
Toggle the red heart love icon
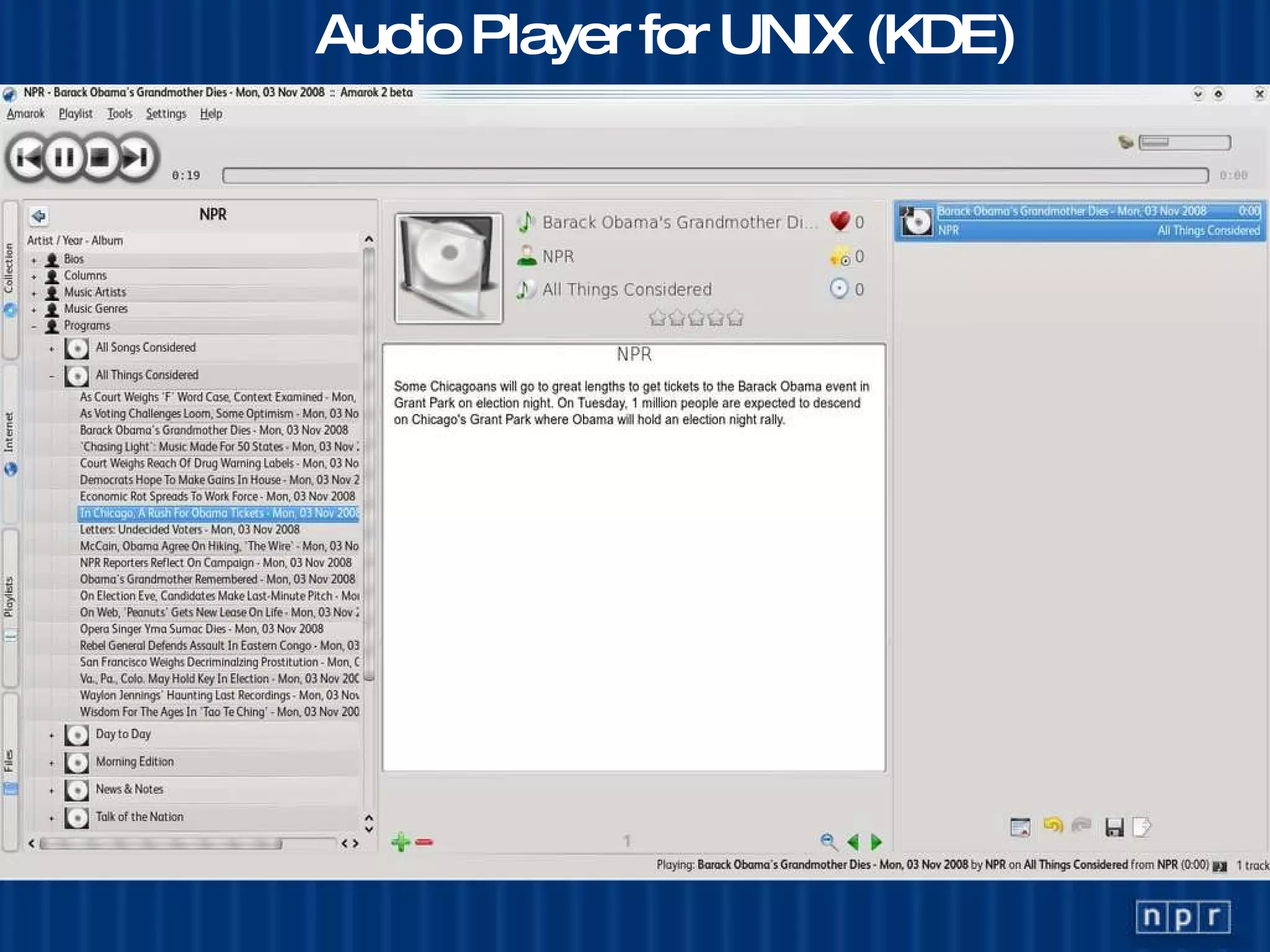coord(840,221)
